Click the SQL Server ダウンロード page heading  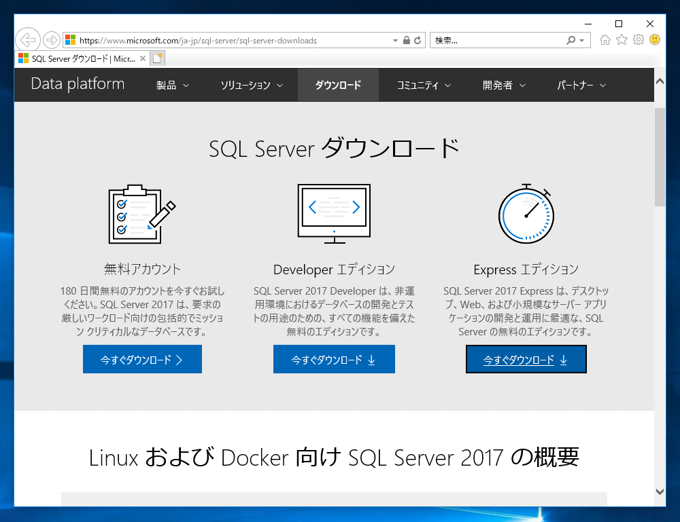coord(334,148)
